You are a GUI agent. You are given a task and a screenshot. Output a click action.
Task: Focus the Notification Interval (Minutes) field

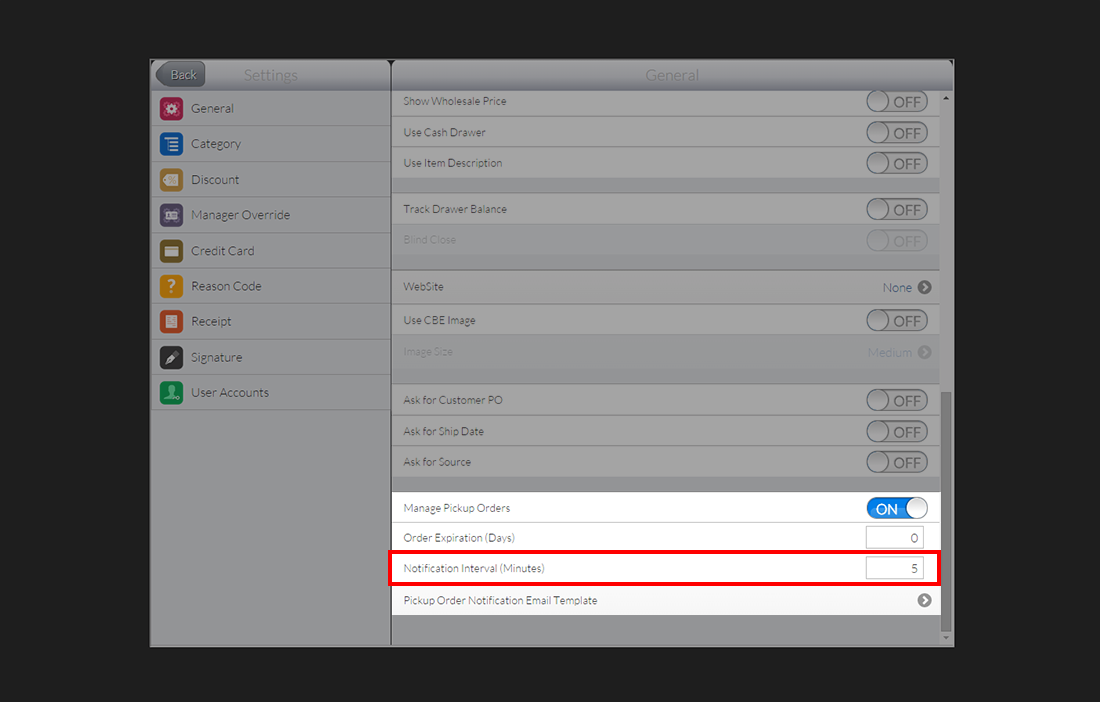(x=894, y=568)
